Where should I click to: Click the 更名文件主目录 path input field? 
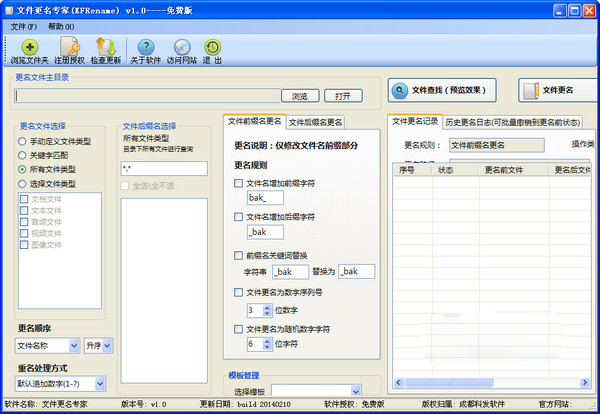146,96
